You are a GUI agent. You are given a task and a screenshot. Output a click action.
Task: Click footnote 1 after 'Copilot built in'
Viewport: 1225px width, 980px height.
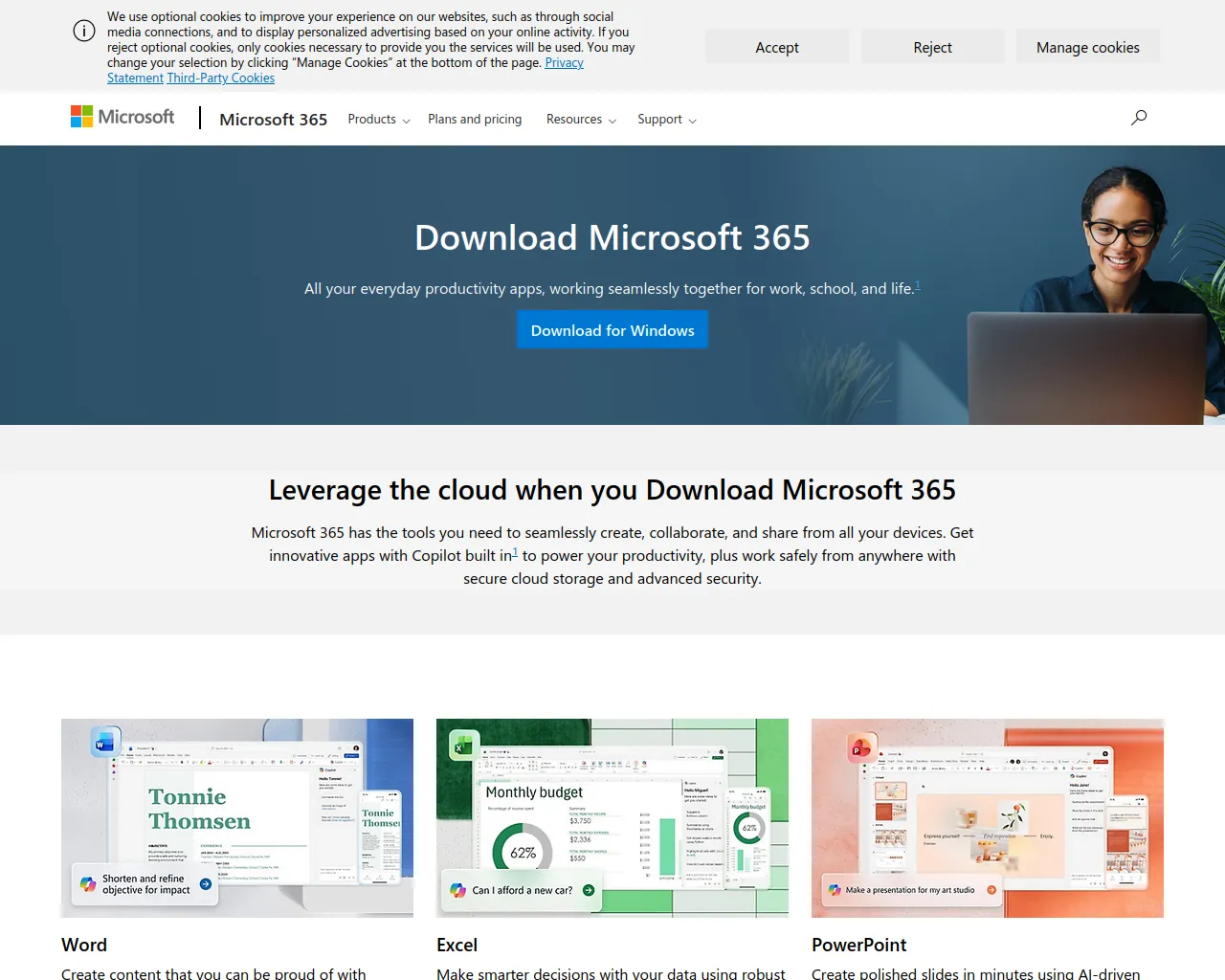tap(515, 552)
